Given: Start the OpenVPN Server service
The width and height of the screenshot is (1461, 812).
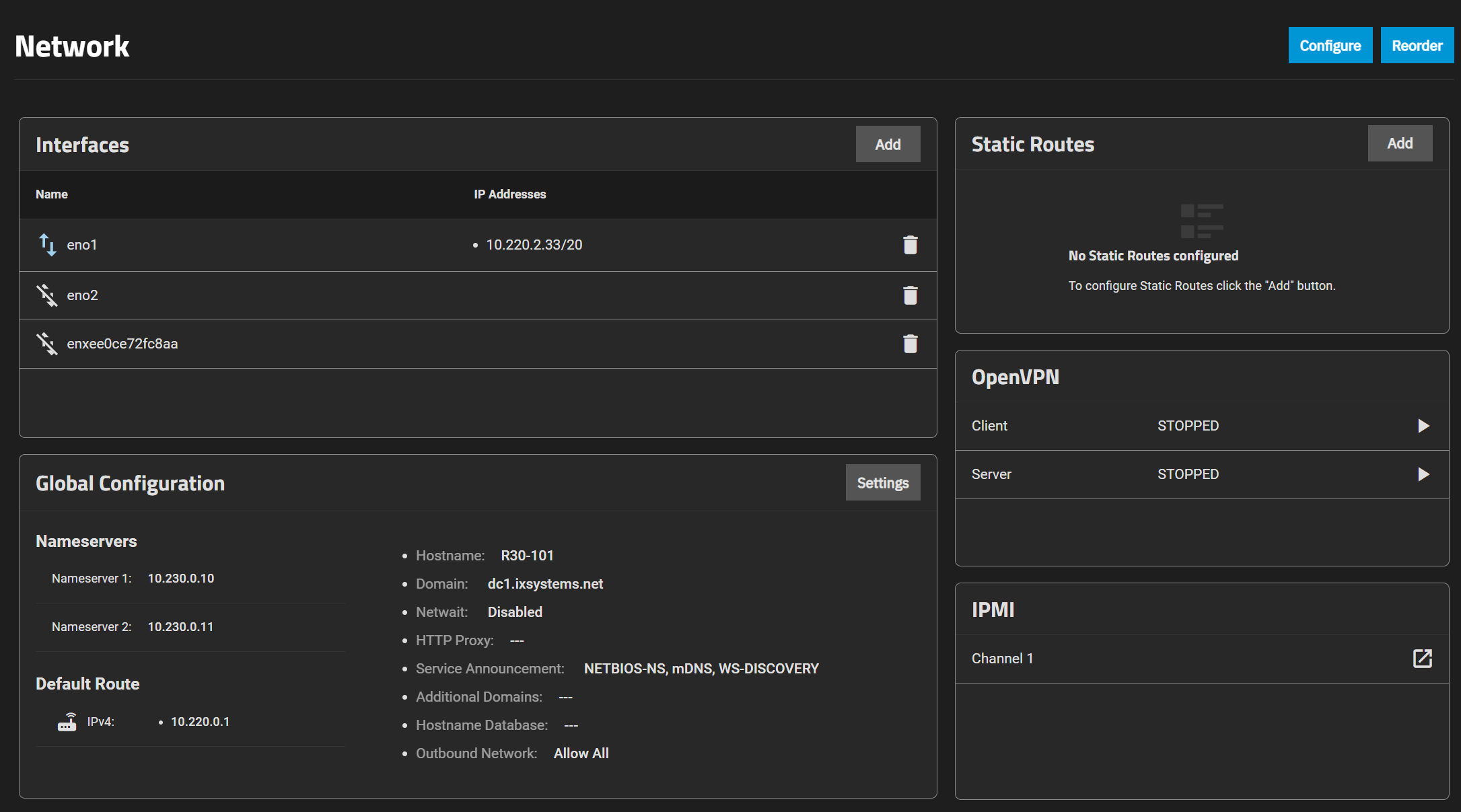Looking at the screenshot, I should [x=1423, y=474].
